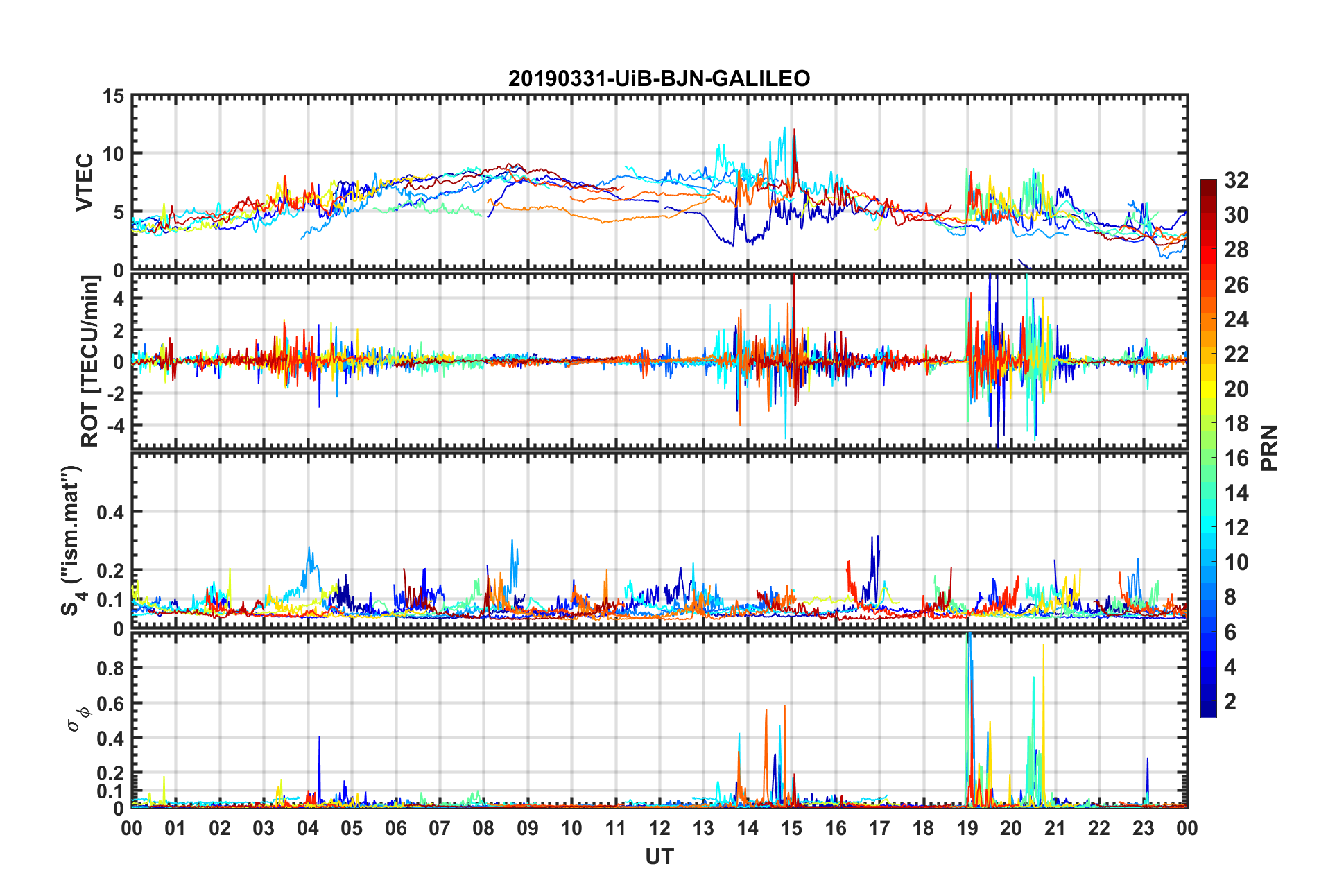Click colorbar tick label 28
1319x896 pixels.
[1236, 250]
